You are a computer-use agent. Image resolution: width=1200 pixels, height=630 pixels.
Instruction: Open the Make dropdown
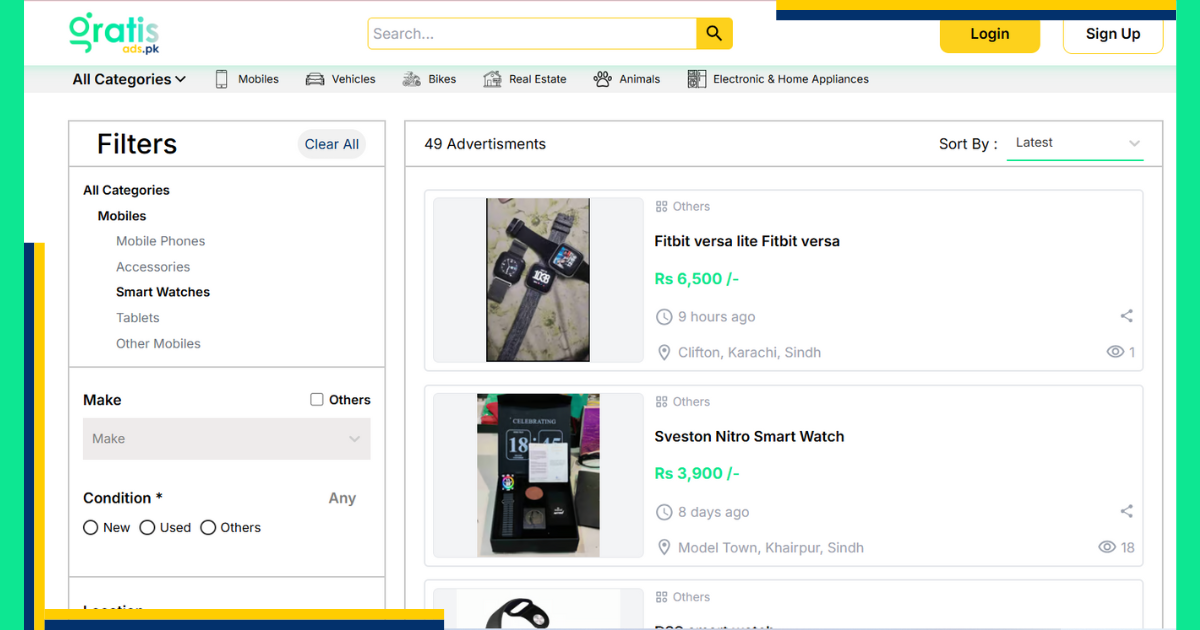227,439
